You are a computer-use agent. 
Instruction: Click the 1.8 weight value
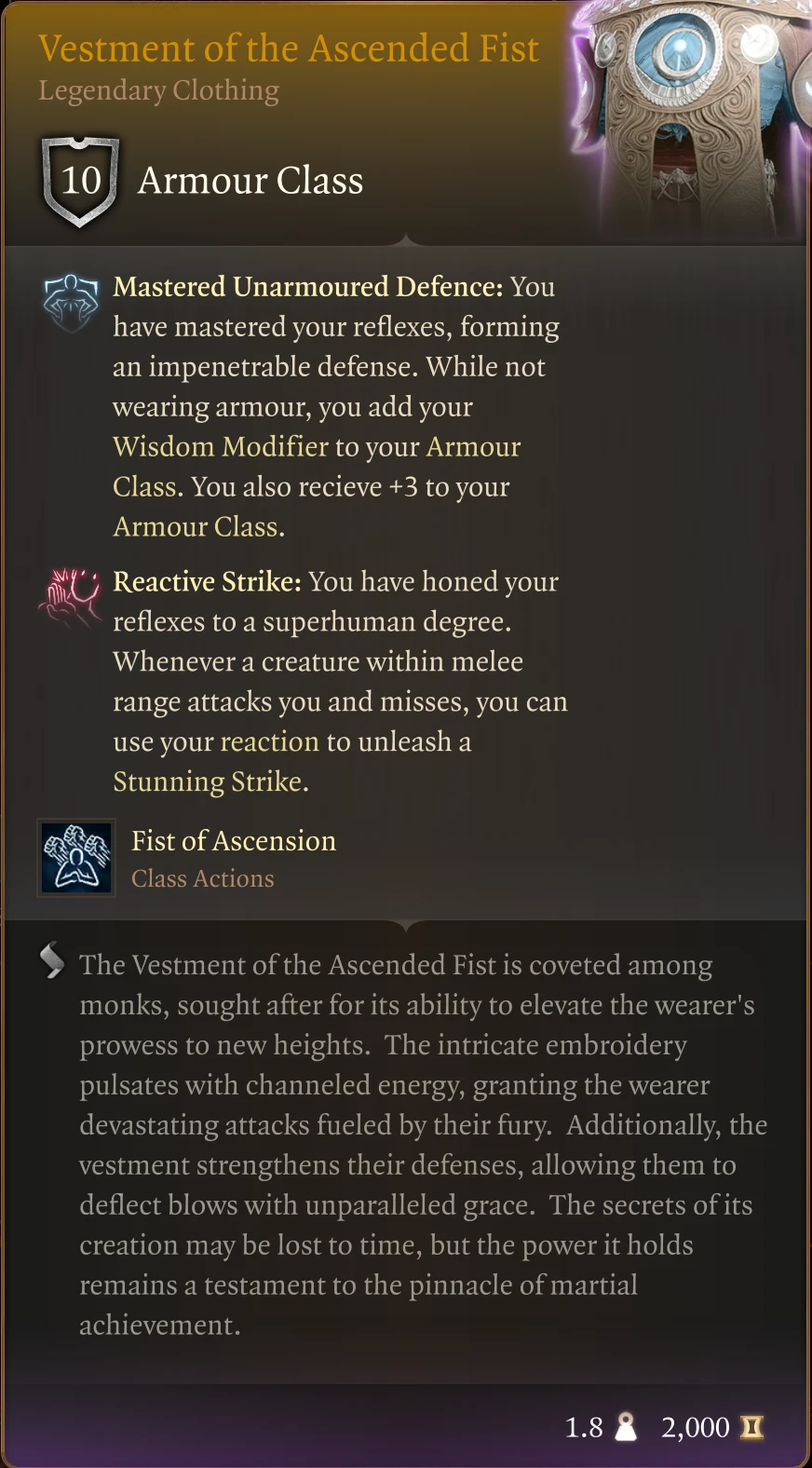[584, 1428]
